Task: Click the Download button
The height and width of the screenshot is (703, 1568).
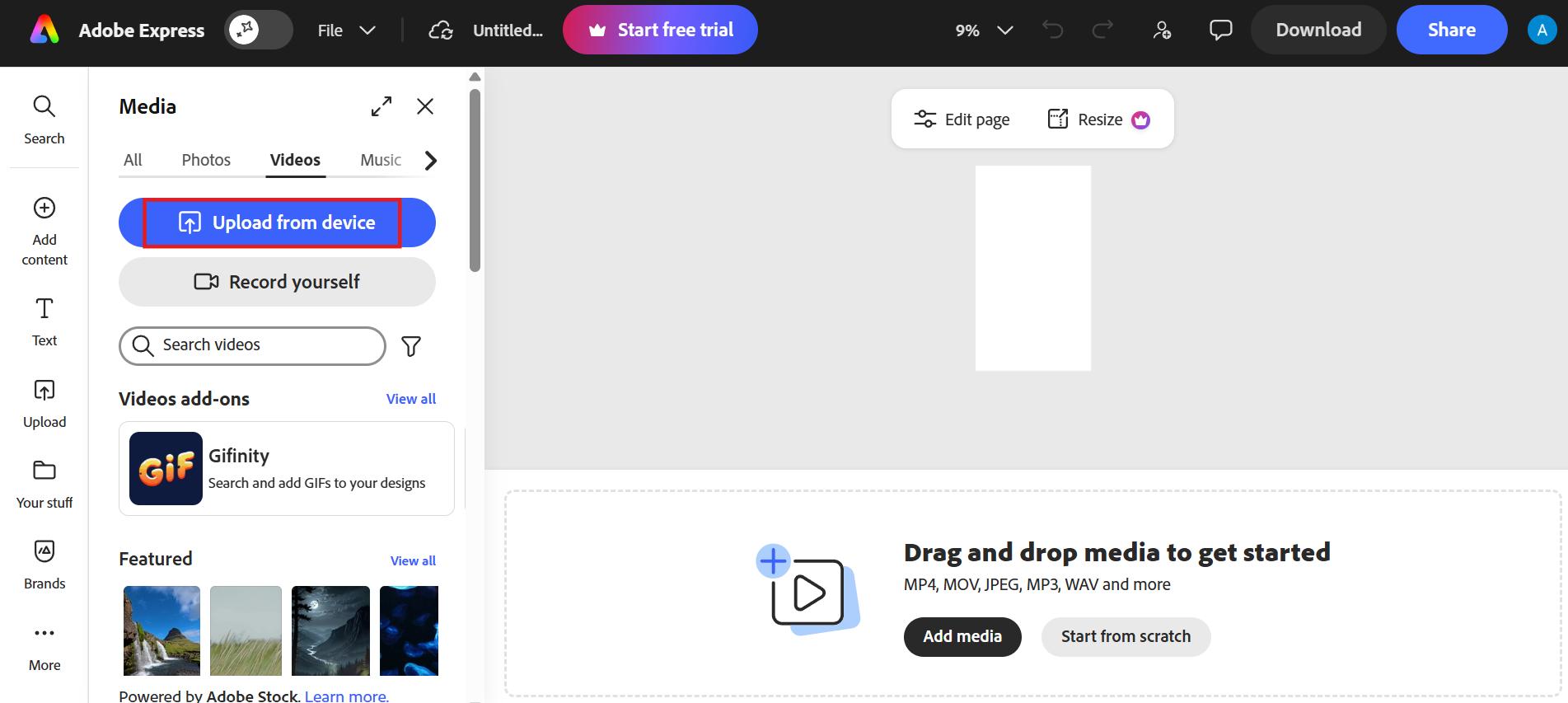Action: pos(1318,30)
